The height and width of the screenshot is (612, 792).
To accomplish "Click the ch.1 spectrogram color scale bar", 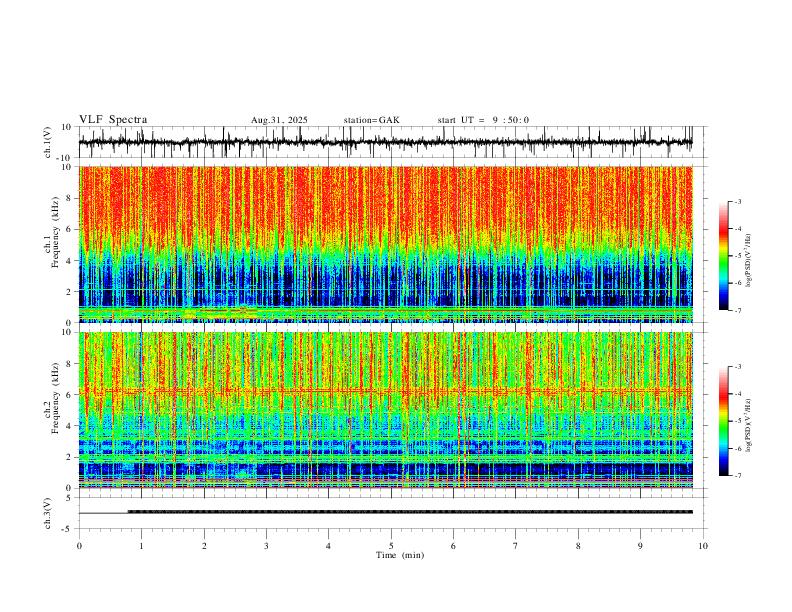I will (x=724, y=256).
